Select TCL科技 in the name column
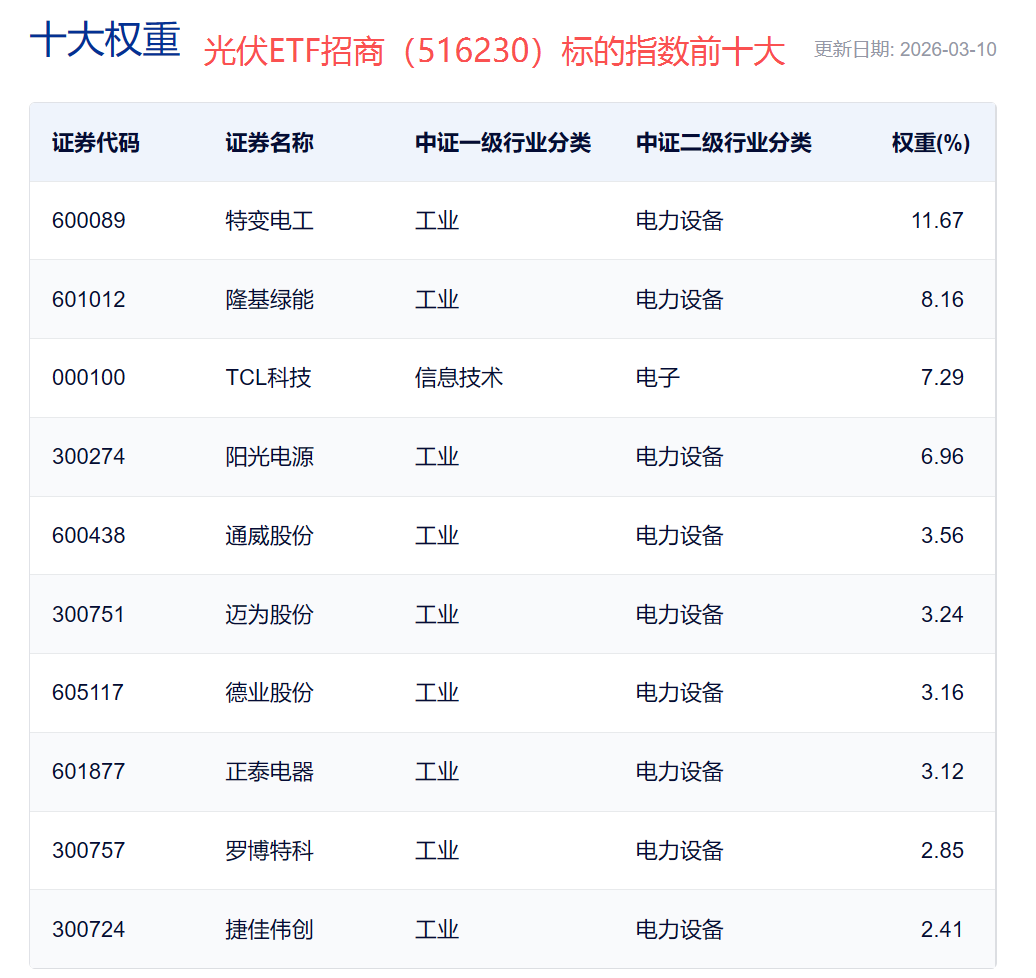 [268, 378]
